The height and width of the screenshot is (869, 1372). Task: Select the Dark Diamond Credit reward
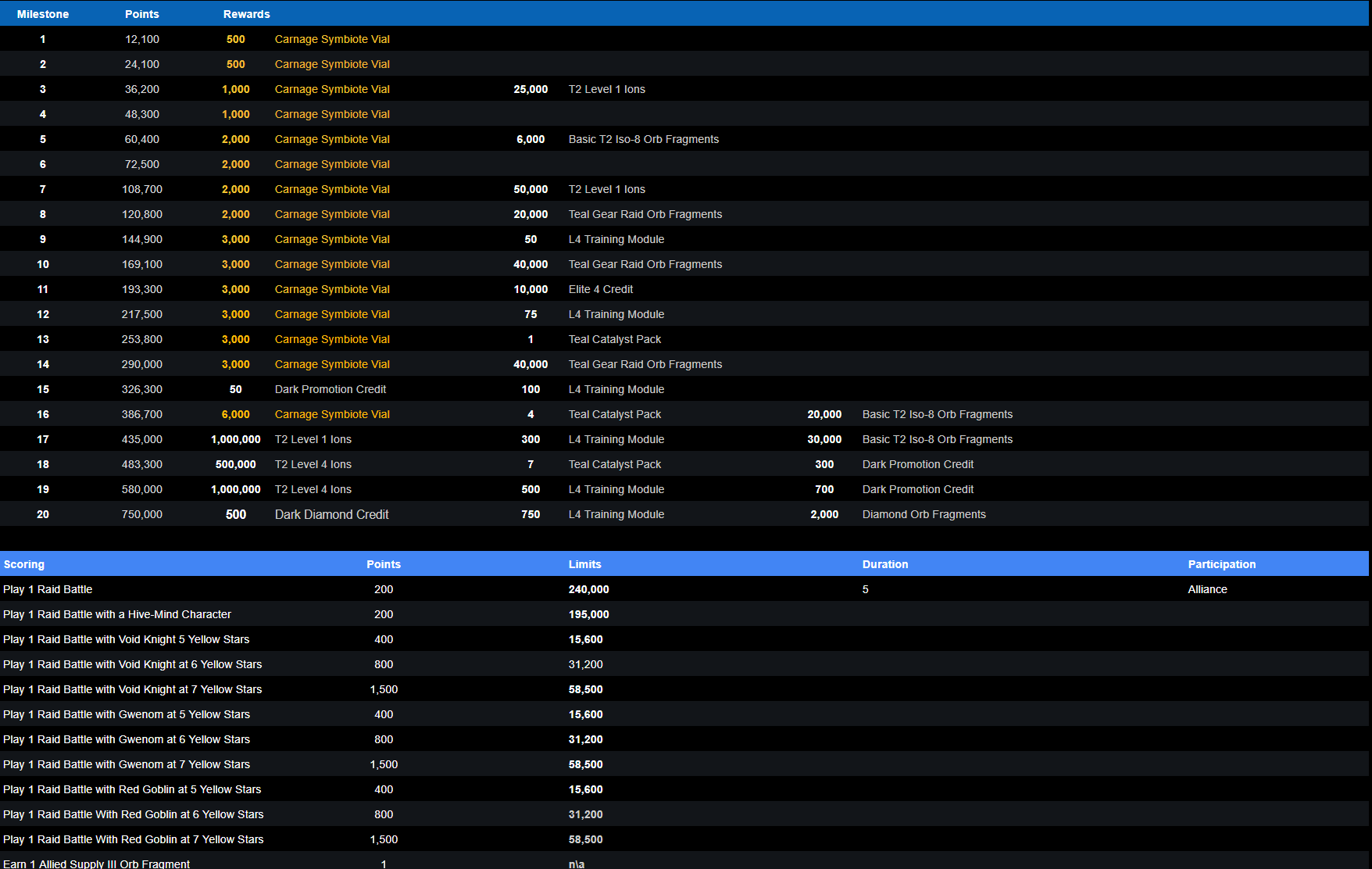click(x=331, y=514)
